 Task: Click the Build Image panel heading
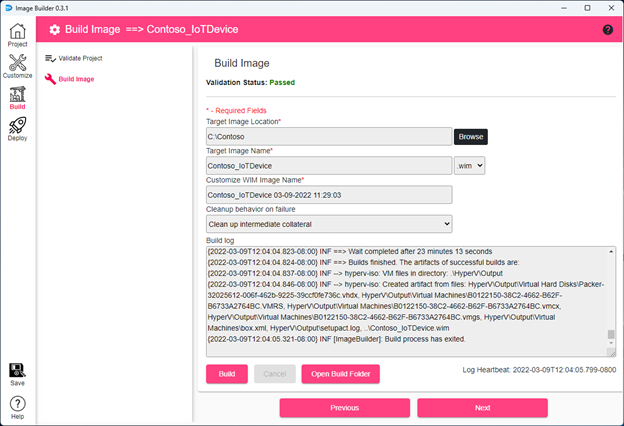pos(242,63)
